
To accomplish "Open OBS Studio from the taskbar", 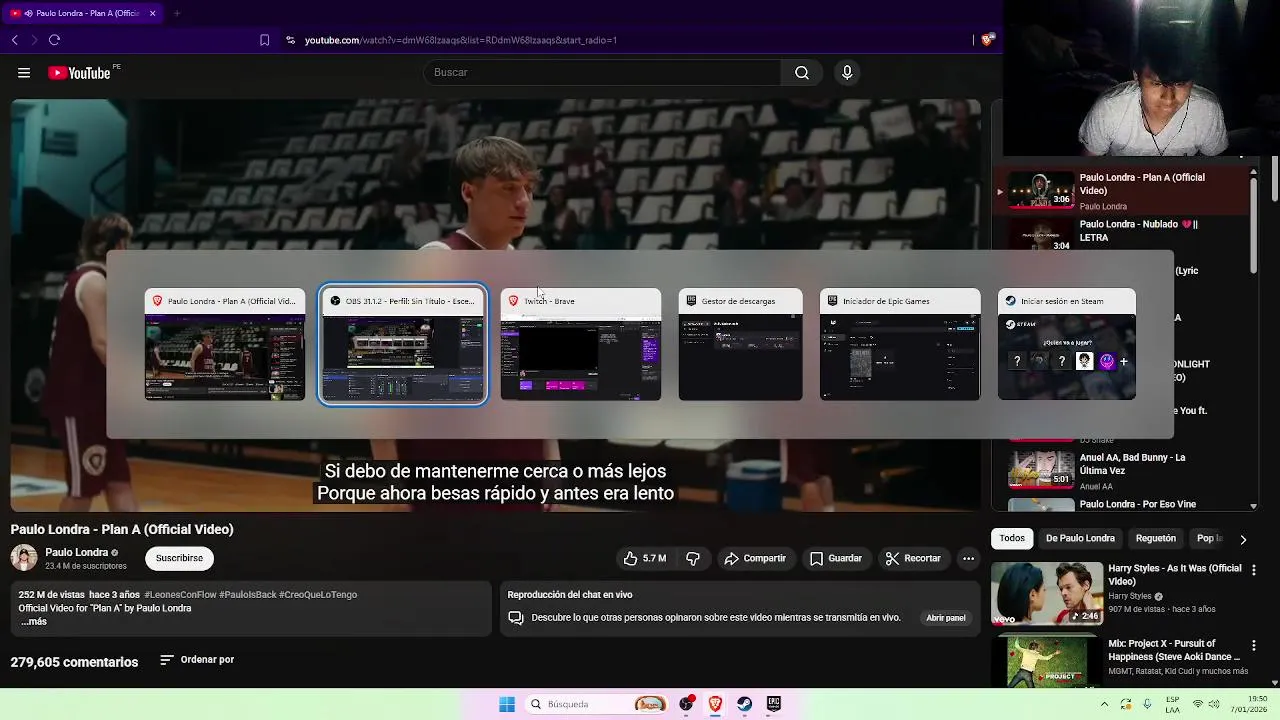I will pyautogui.click(x=686, y=704).
